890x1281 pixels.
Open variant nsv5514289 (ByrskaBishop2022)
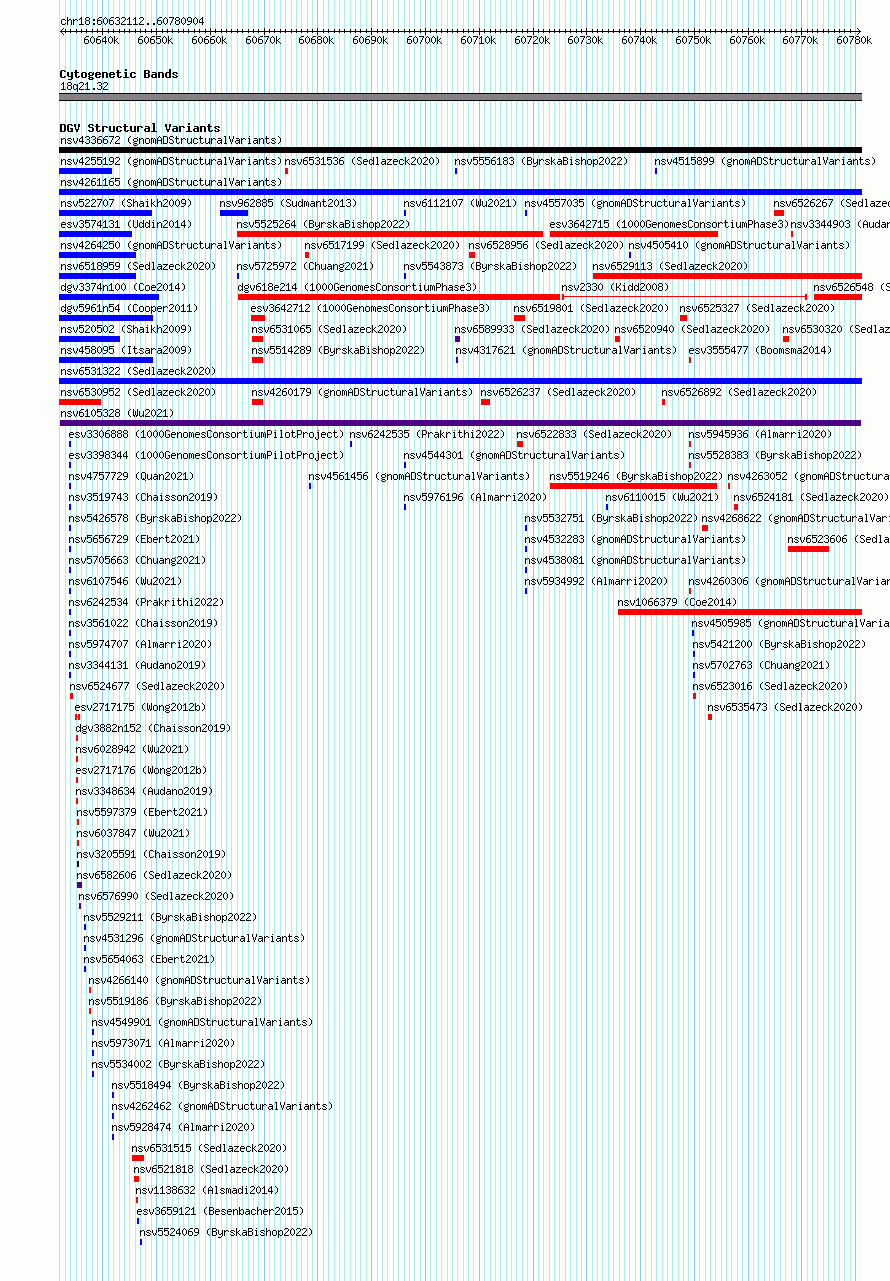[x=338, y=350]
